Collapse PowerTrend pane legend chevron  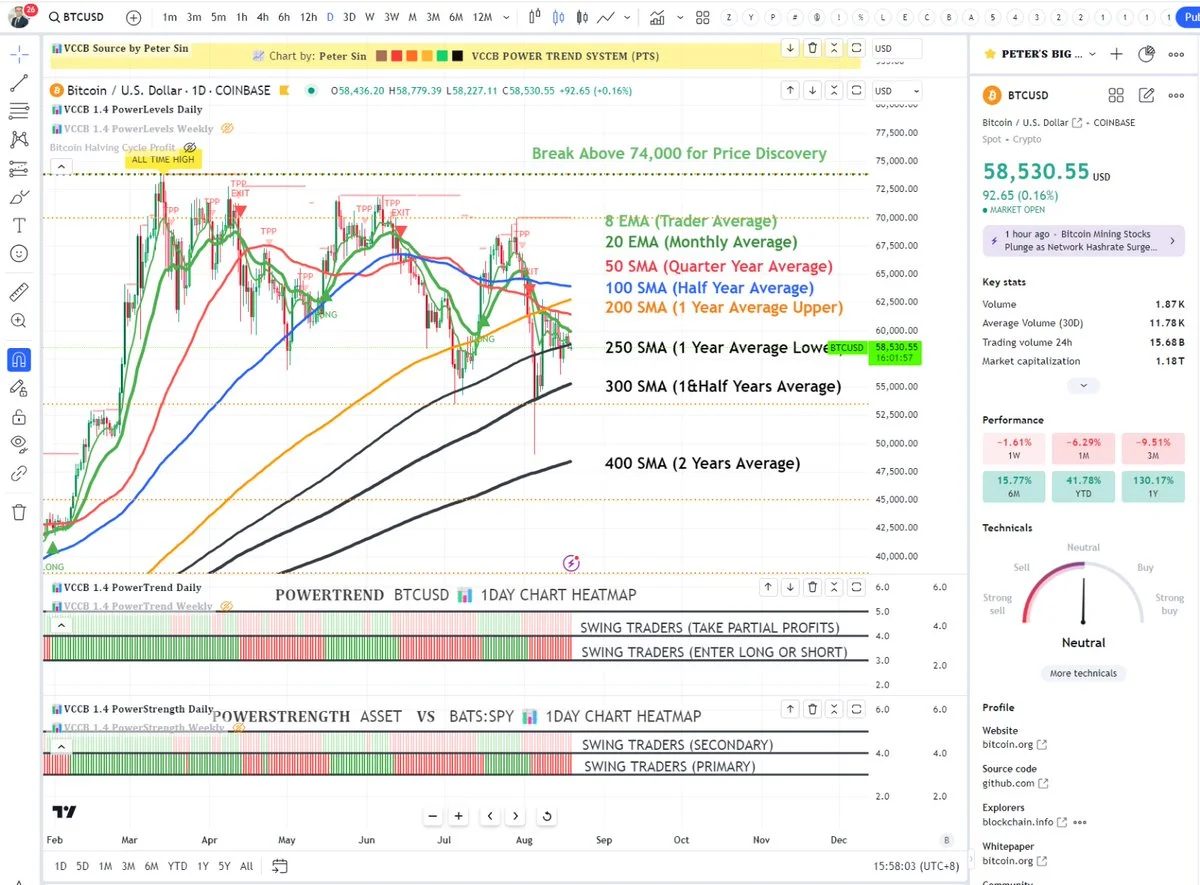pyautogui.click(x=59, y=625)
